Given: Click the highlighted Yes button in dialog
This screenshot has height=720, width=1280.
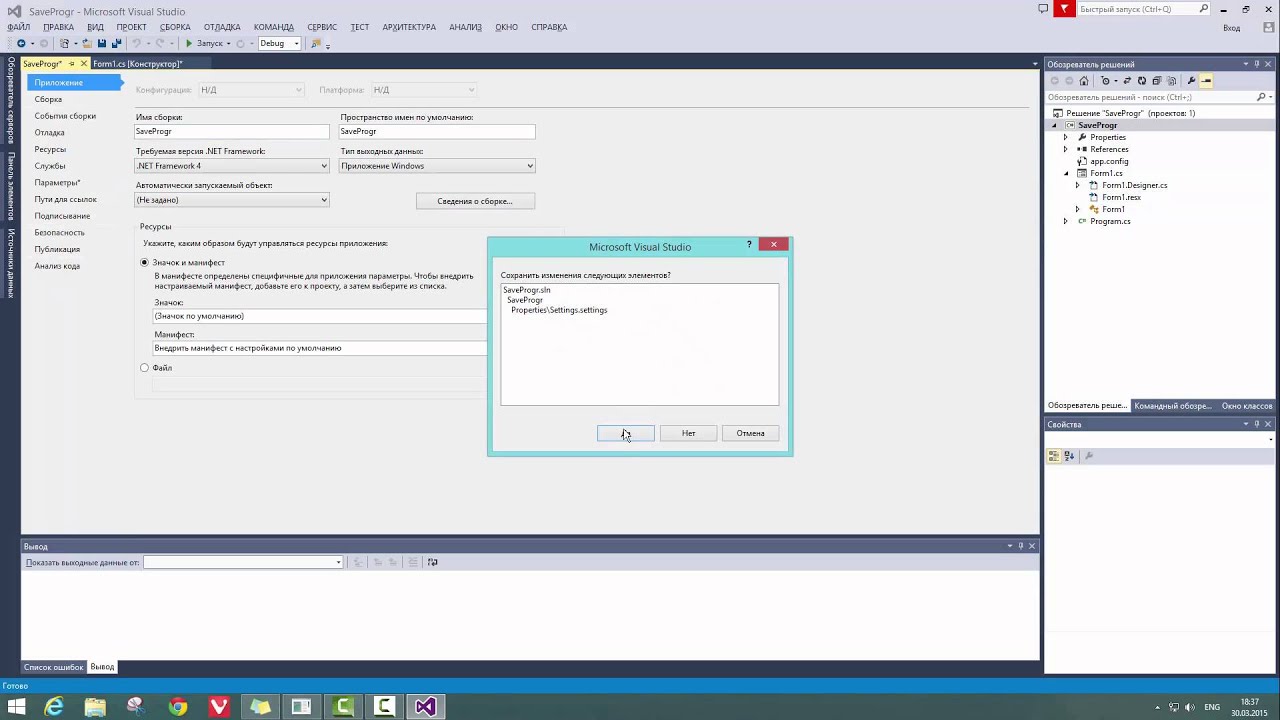Looking at the screenshot, I should 626,433.
